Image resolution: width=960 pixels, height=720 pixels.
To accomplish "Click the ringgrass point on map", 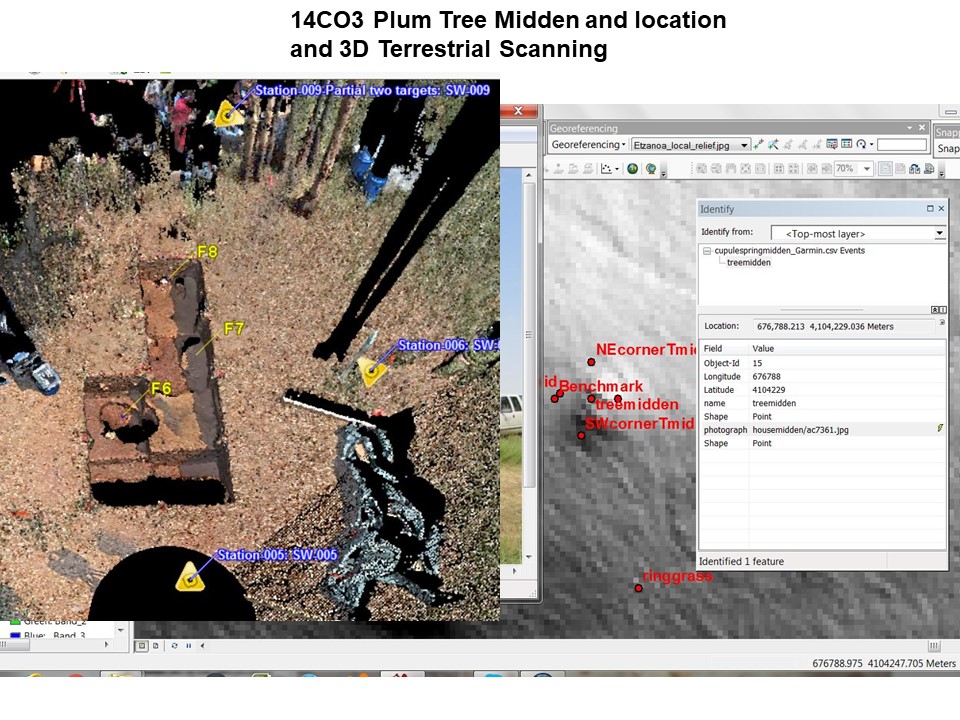I will pyautogui.click(x=639, y=587).
